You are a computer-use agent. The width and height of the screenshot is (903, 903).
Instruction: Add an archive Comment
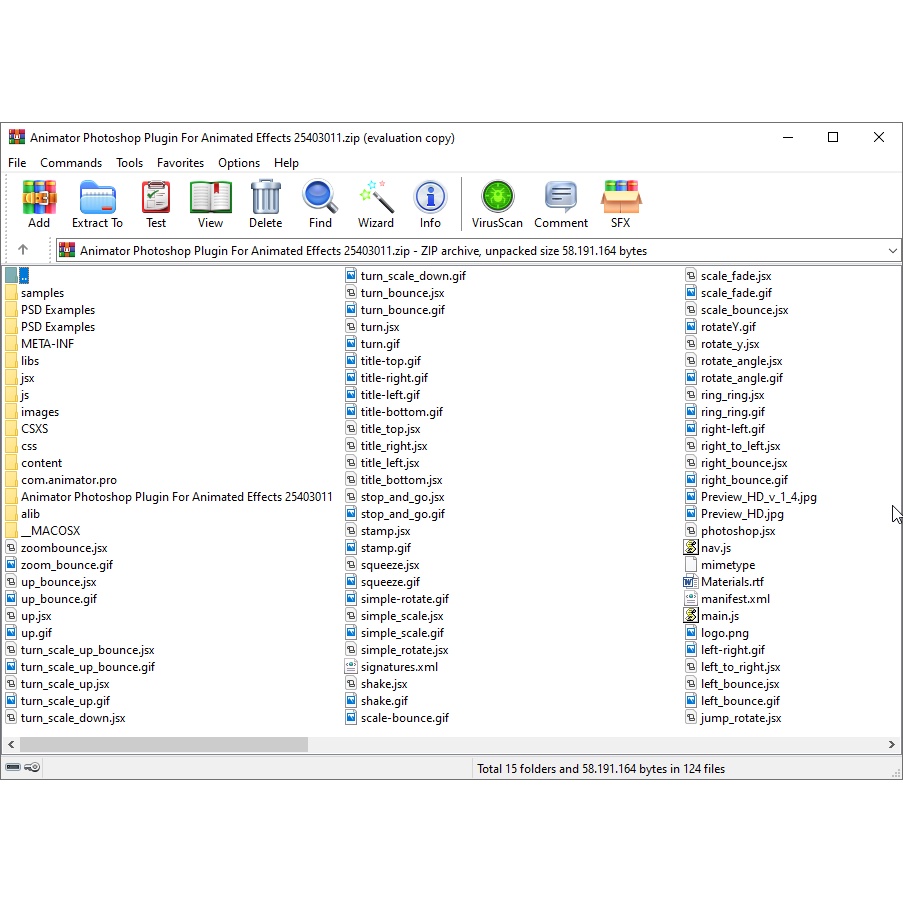point(561,204)
